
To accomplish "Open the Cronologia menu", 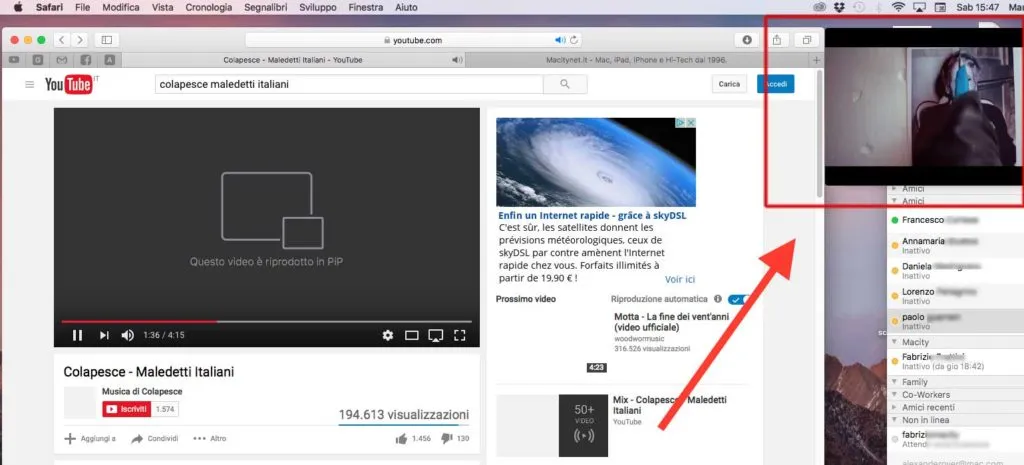I will pyautogui.click(x=208, y=7).
